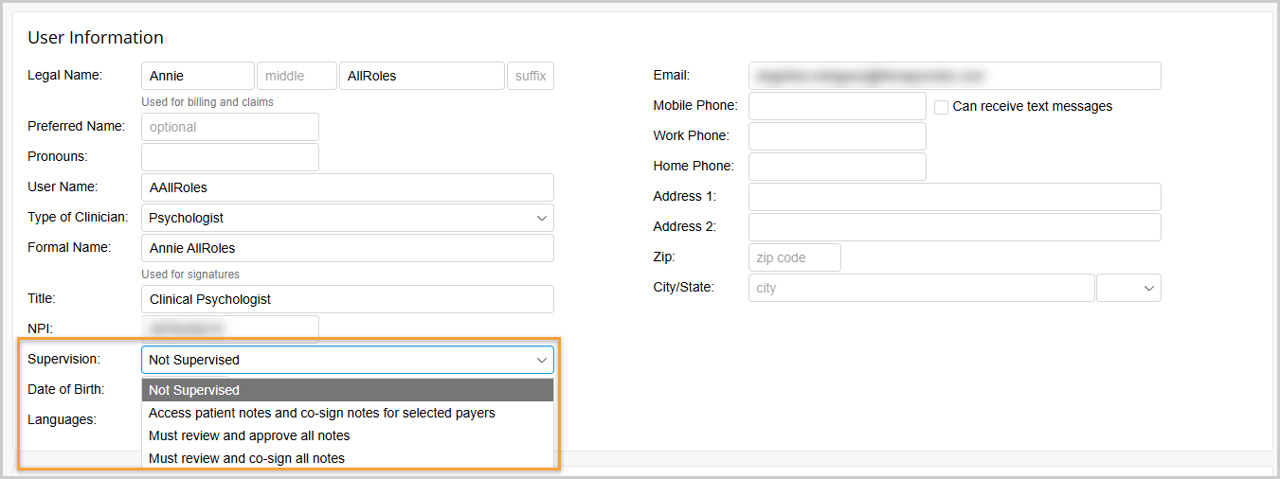The width and height of the screenshot is (1280, 479).
Task: Focus the Address 1 field
Action: 954,197
